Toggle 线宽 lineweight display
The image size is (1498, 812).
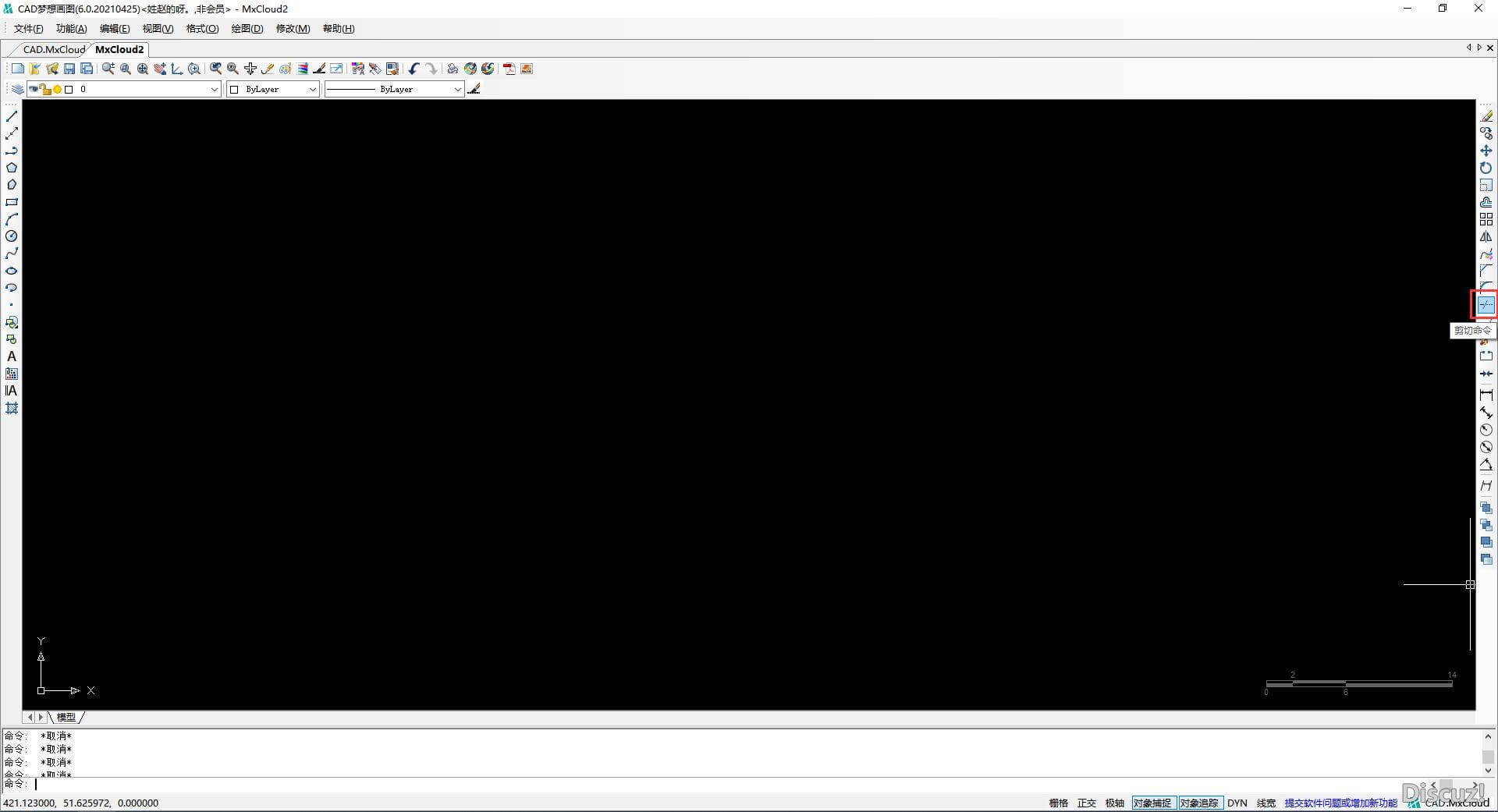[1266, 803]
